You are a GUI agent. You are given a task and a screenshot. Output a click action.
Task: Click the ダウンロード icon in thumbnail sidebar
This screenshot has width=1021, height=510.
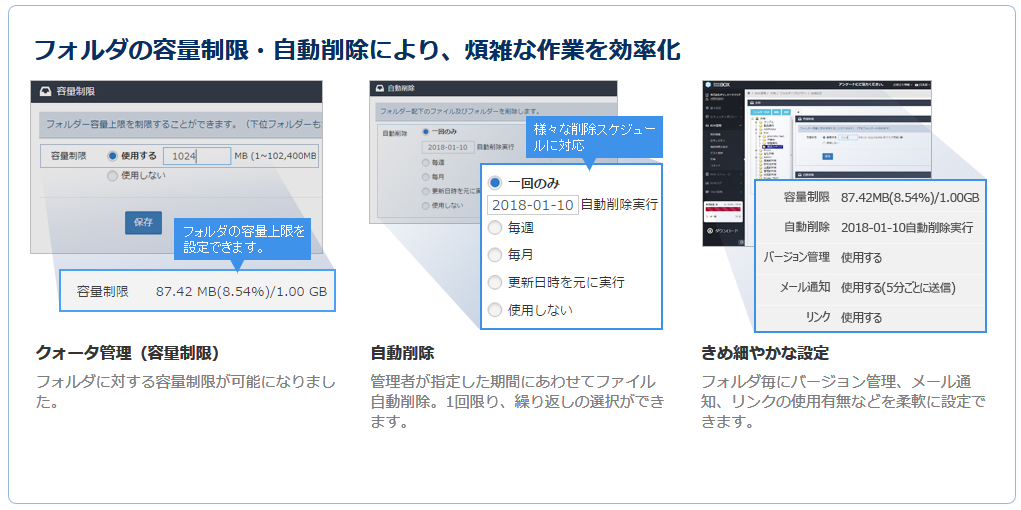(711, 230)
